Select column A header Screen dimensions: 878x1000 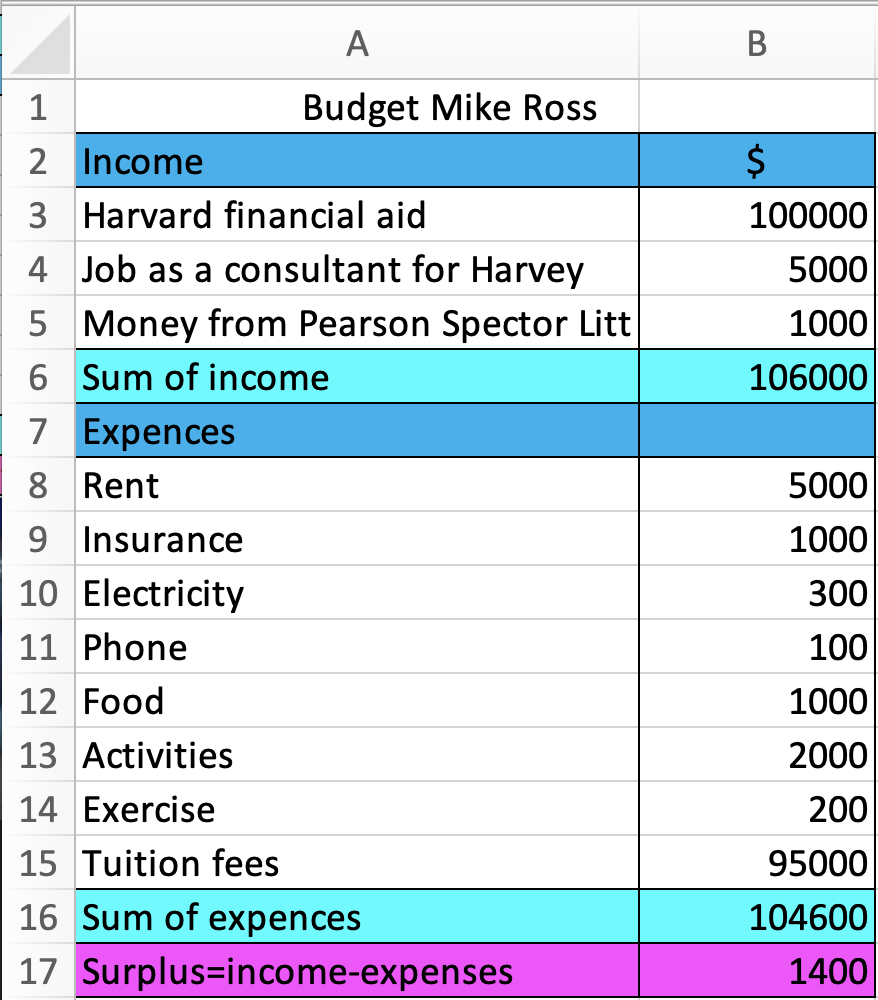[357, 43]
